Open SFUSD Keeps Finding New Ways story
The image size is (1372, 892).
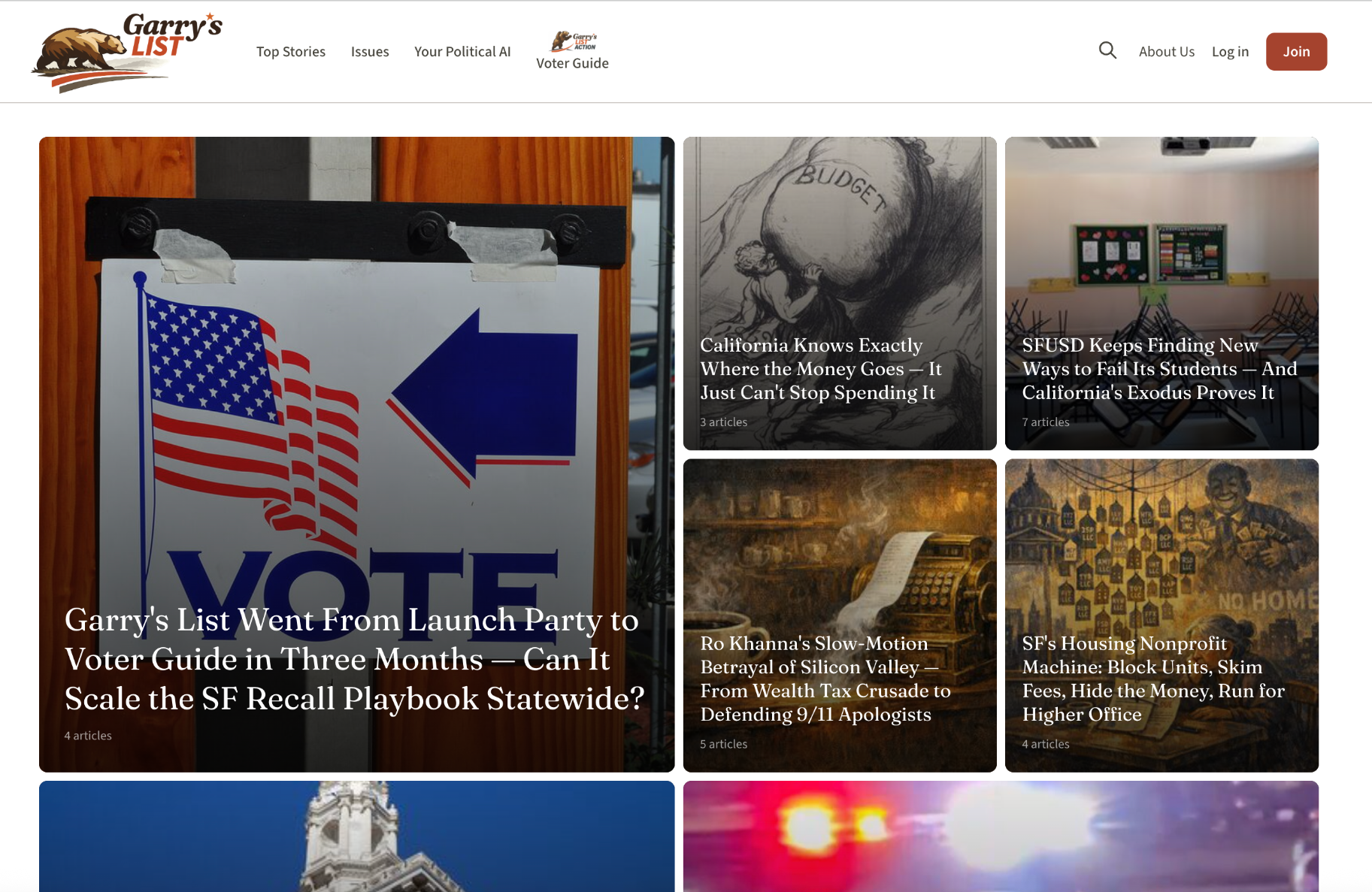(x=1159, y=368)
